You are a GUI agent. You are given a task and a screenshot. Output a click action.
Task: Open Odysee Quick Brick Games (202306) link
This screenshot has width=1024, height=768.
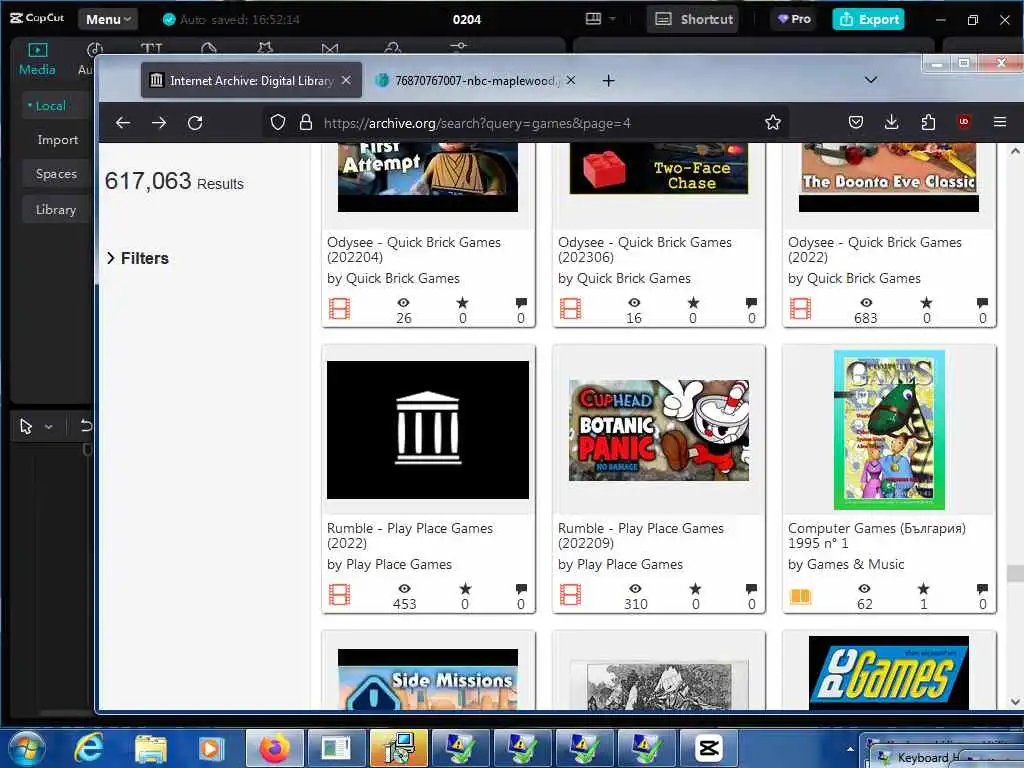(x=645, y=249)
